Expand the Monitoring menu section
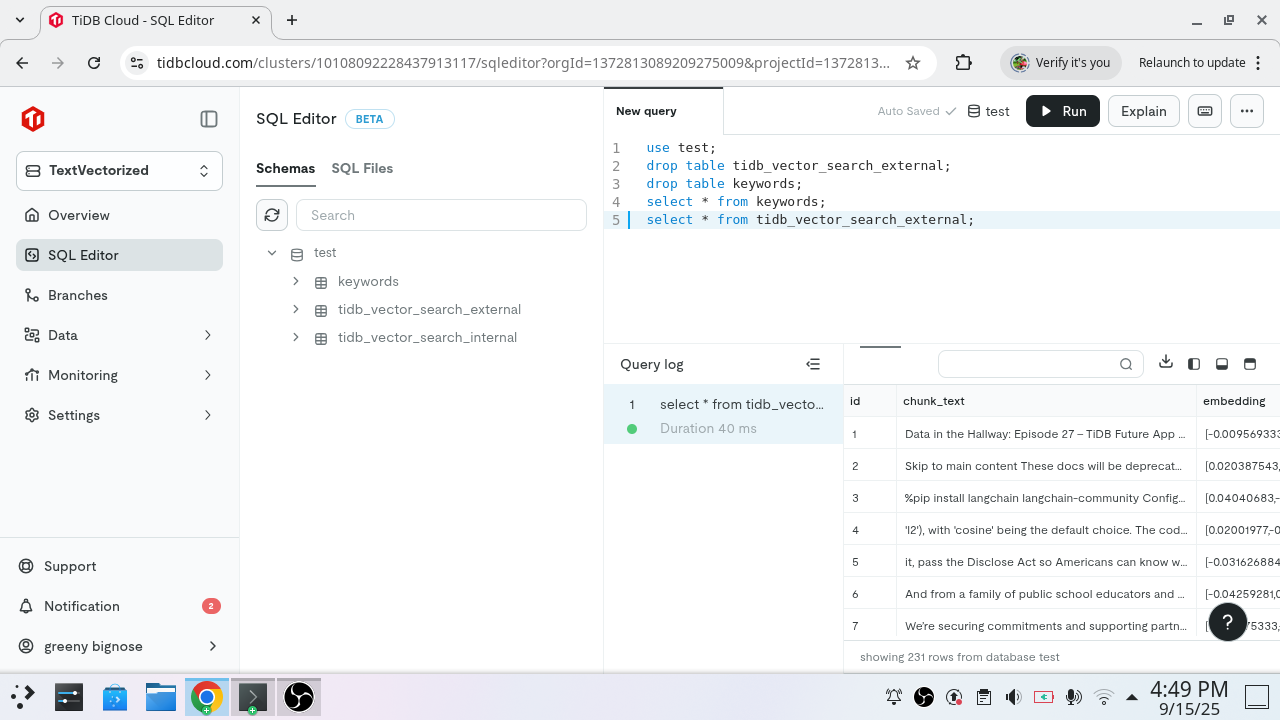 [x=119, y=375]
